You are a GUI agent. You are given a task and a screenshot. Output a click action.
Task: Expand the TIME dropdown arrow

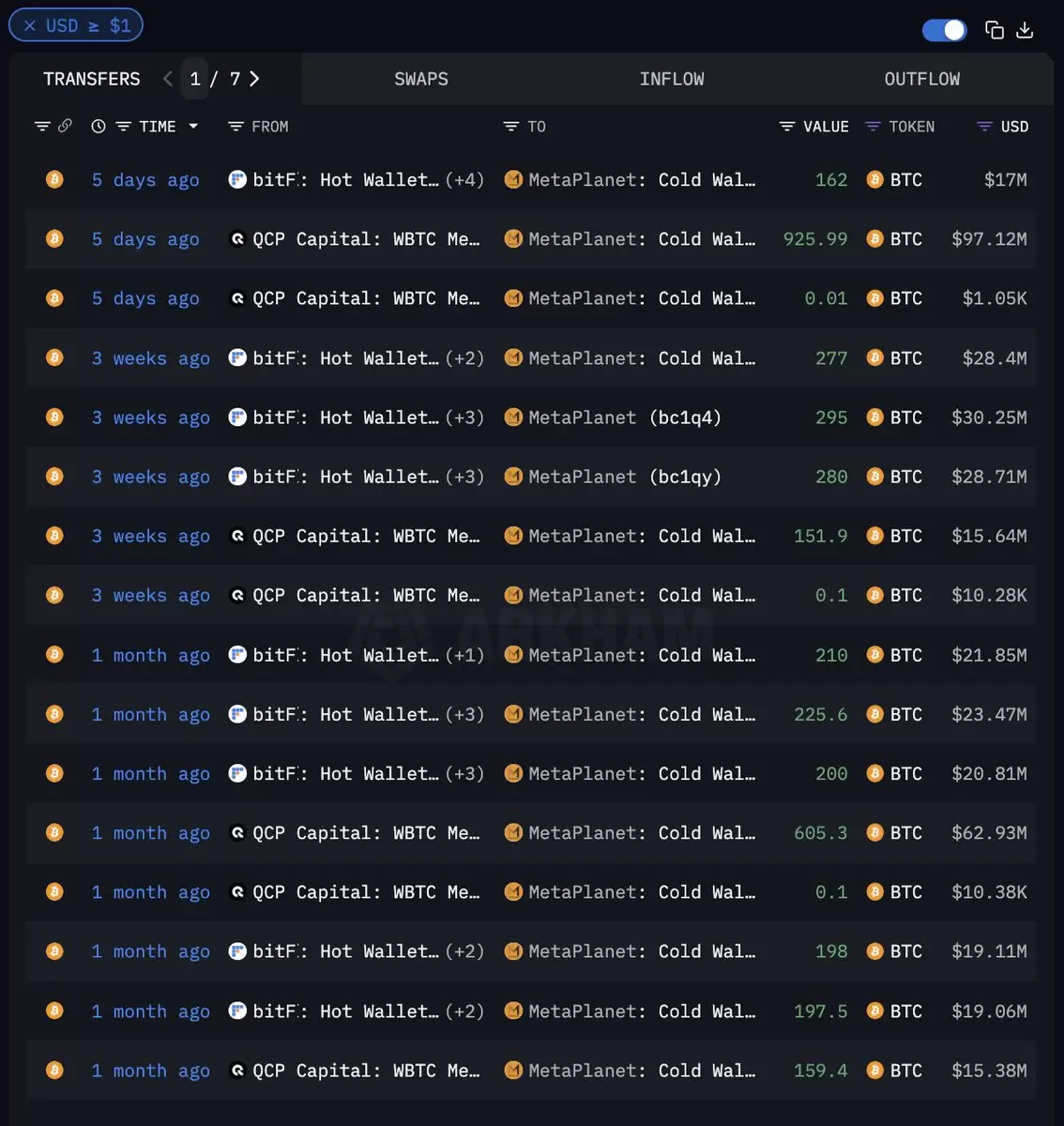click(193, 126)
